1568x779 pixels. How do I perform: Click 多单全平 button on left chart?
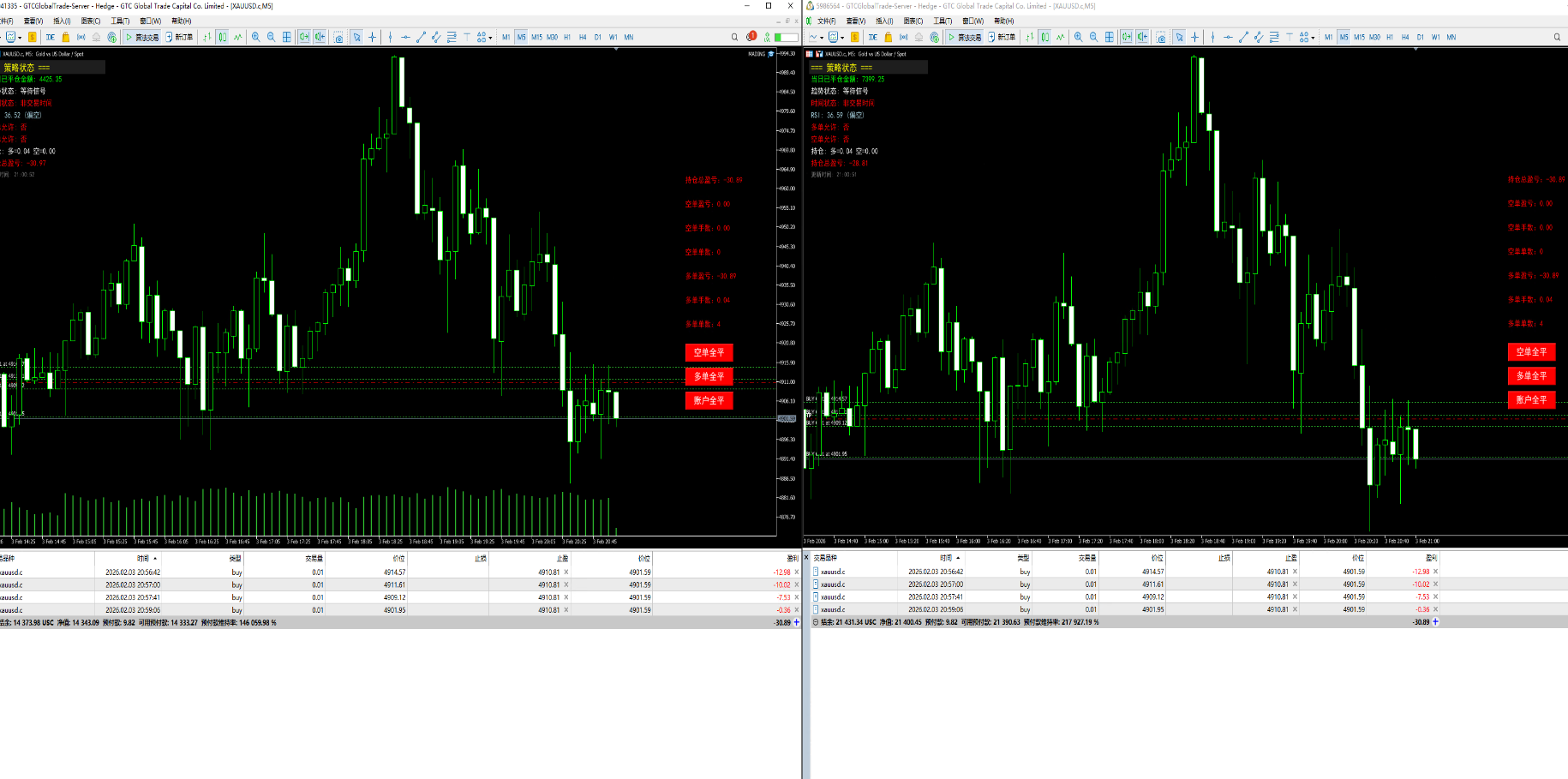point(709,376)
